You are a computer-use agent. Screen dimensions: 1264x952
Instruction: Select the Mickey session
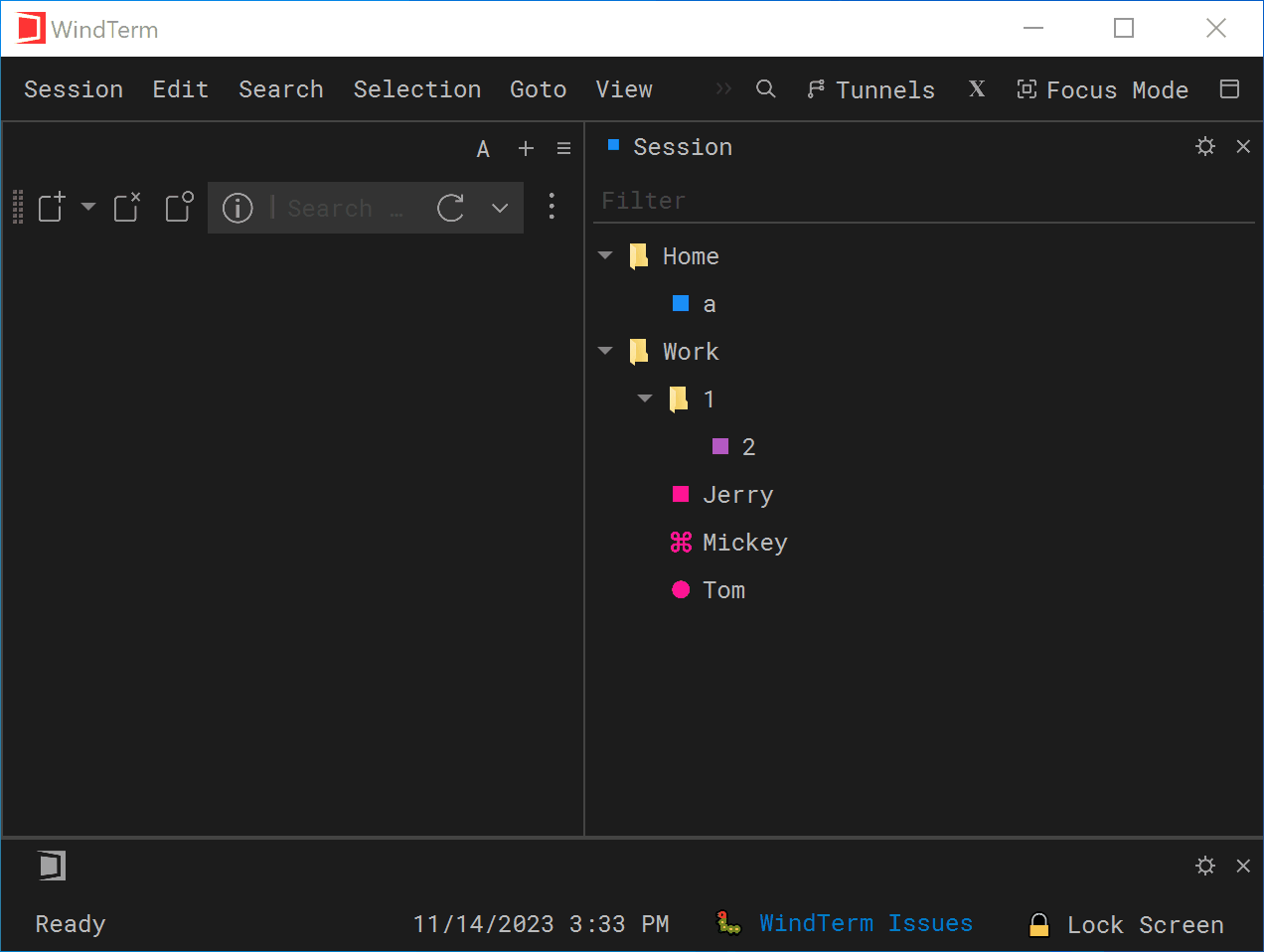tap(744, 543)
